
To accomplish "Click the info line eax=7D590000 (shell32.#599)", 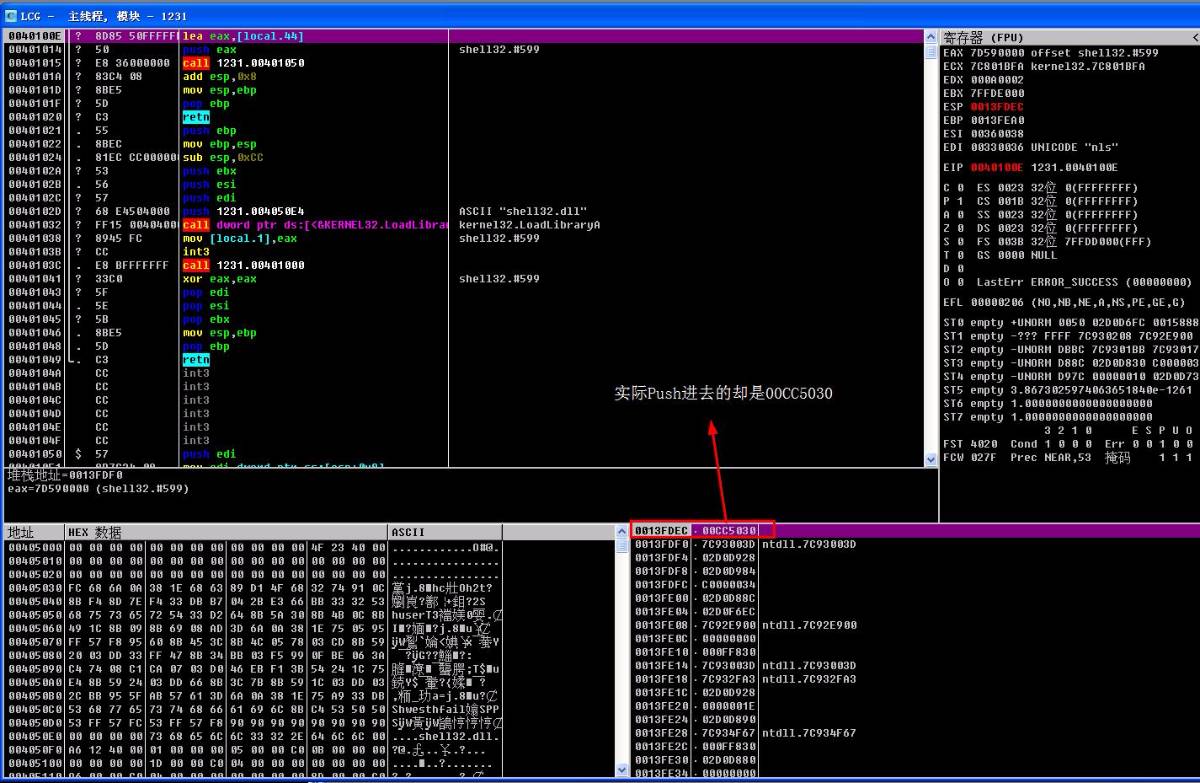I will 98,489.
